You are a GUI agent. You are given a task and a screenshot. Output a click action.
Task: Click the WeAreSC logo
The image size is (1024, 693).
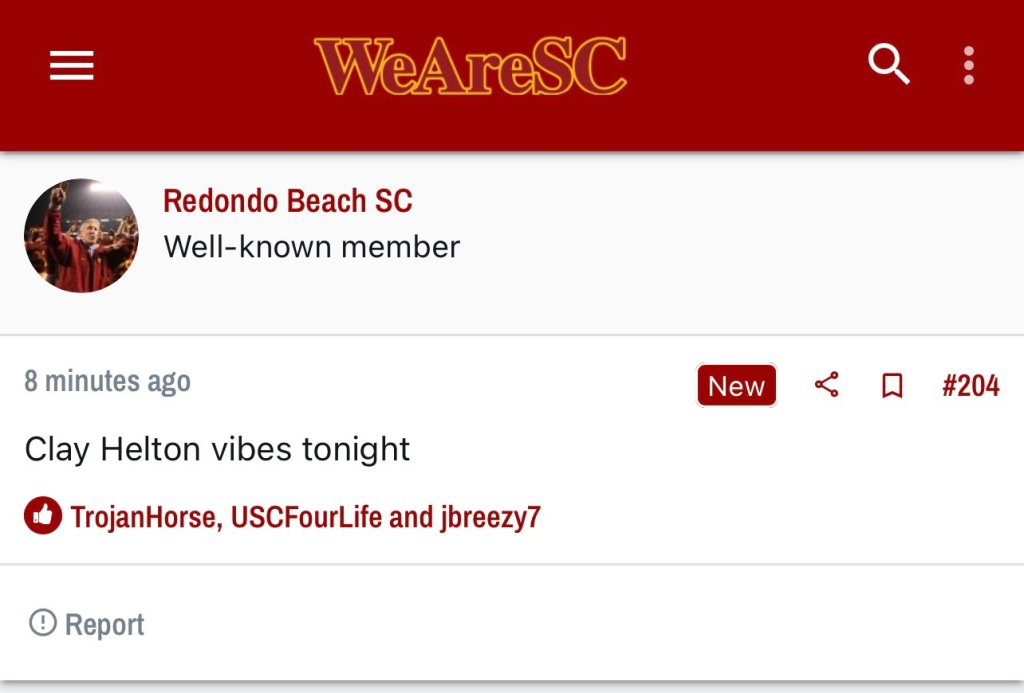click(x=470, y=66)
